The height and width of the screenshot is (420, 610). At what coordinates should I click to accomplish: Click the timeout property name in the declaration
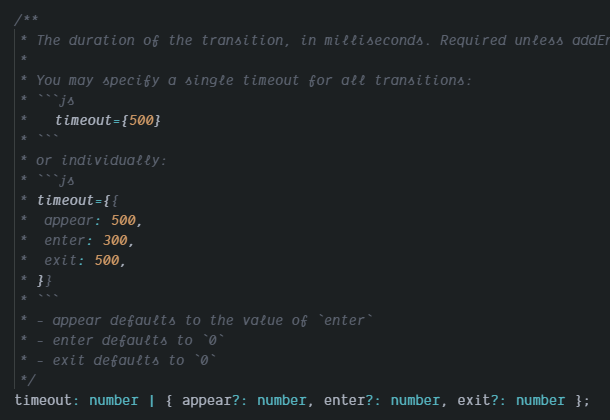coord(43,401)
